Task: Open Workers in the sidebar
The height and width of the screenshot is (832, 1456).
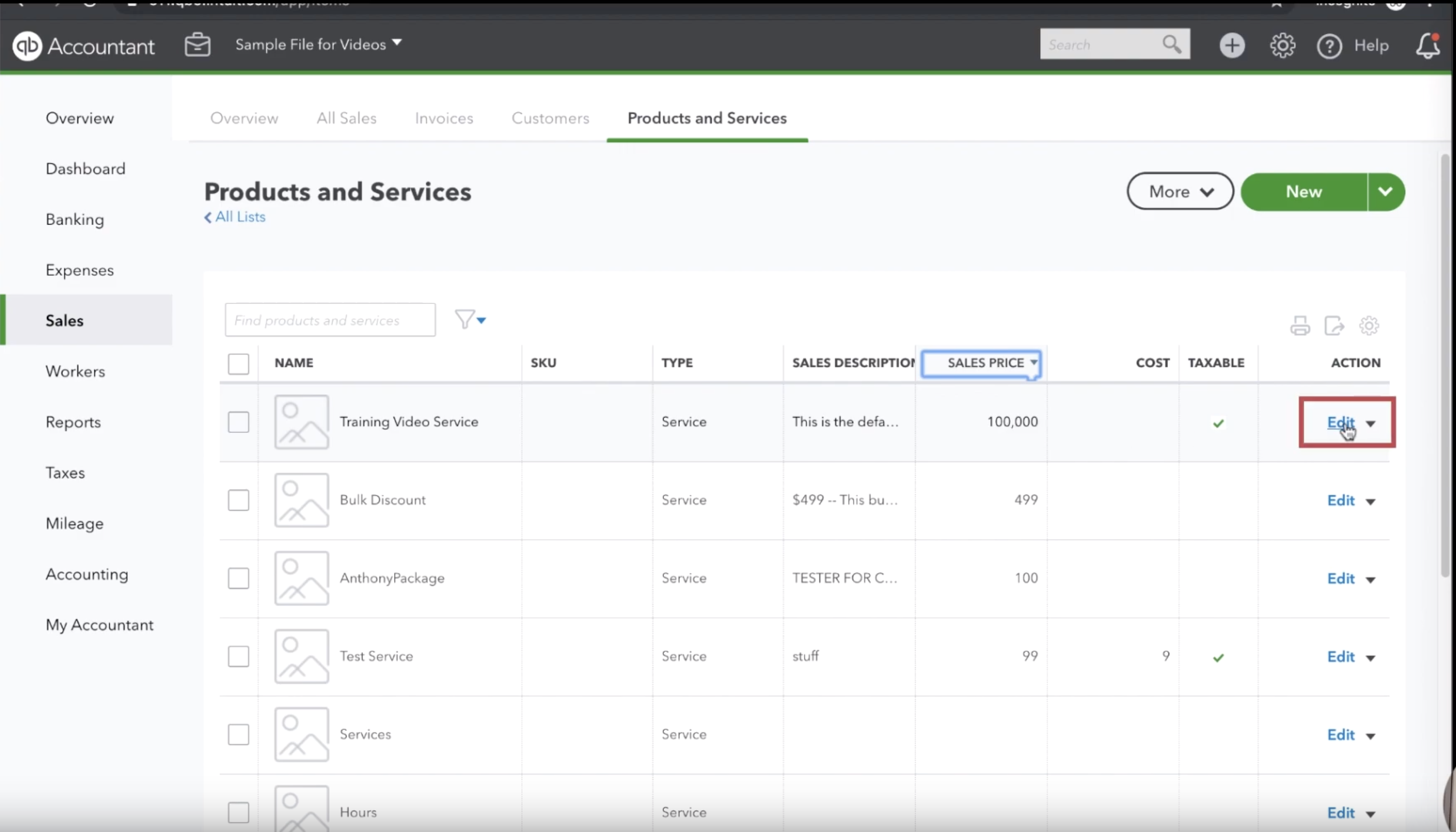Action: (x=76, y=372)
